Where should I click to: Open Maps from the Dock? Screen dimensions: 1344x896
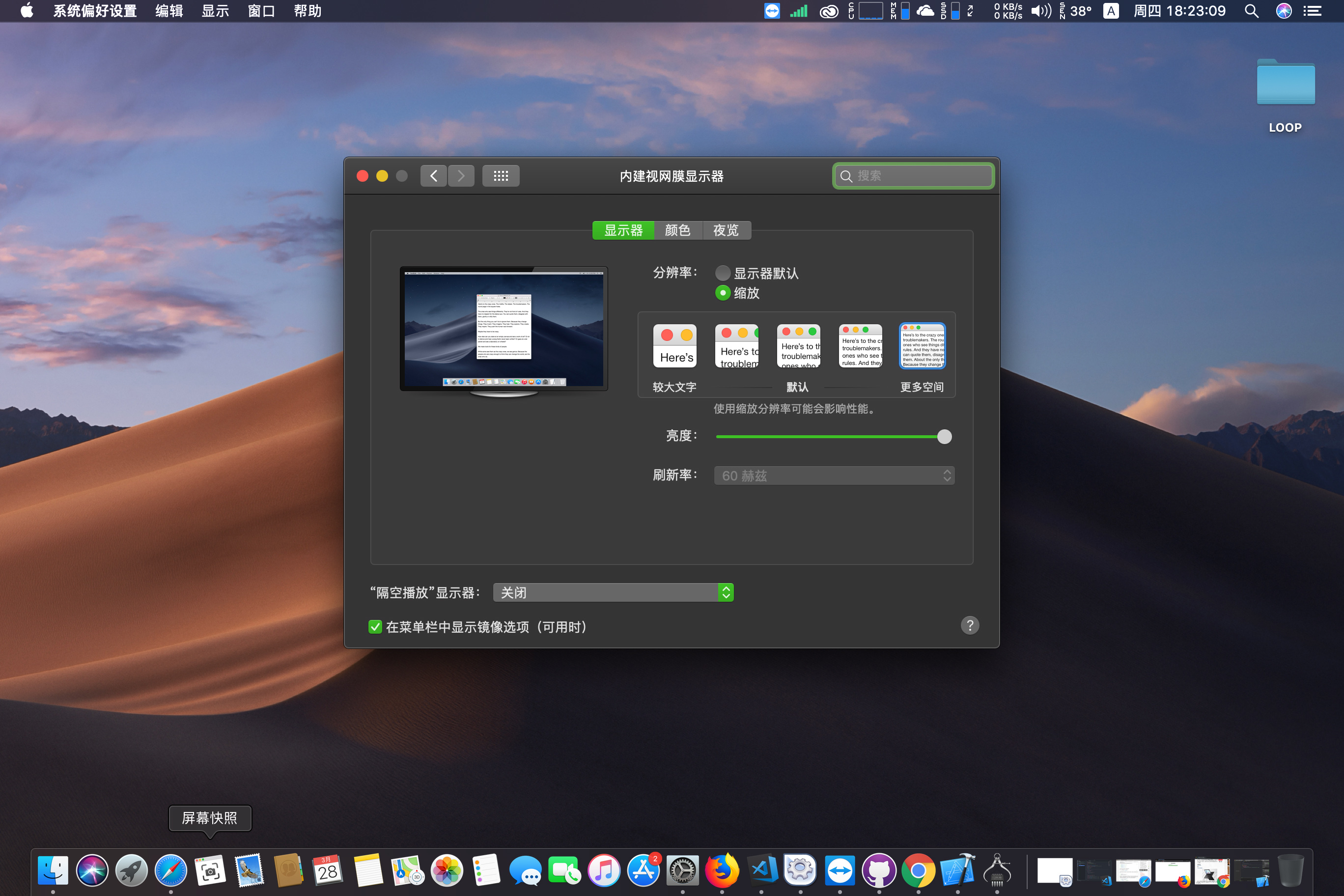pyautogui.click(x=407, y=871)
